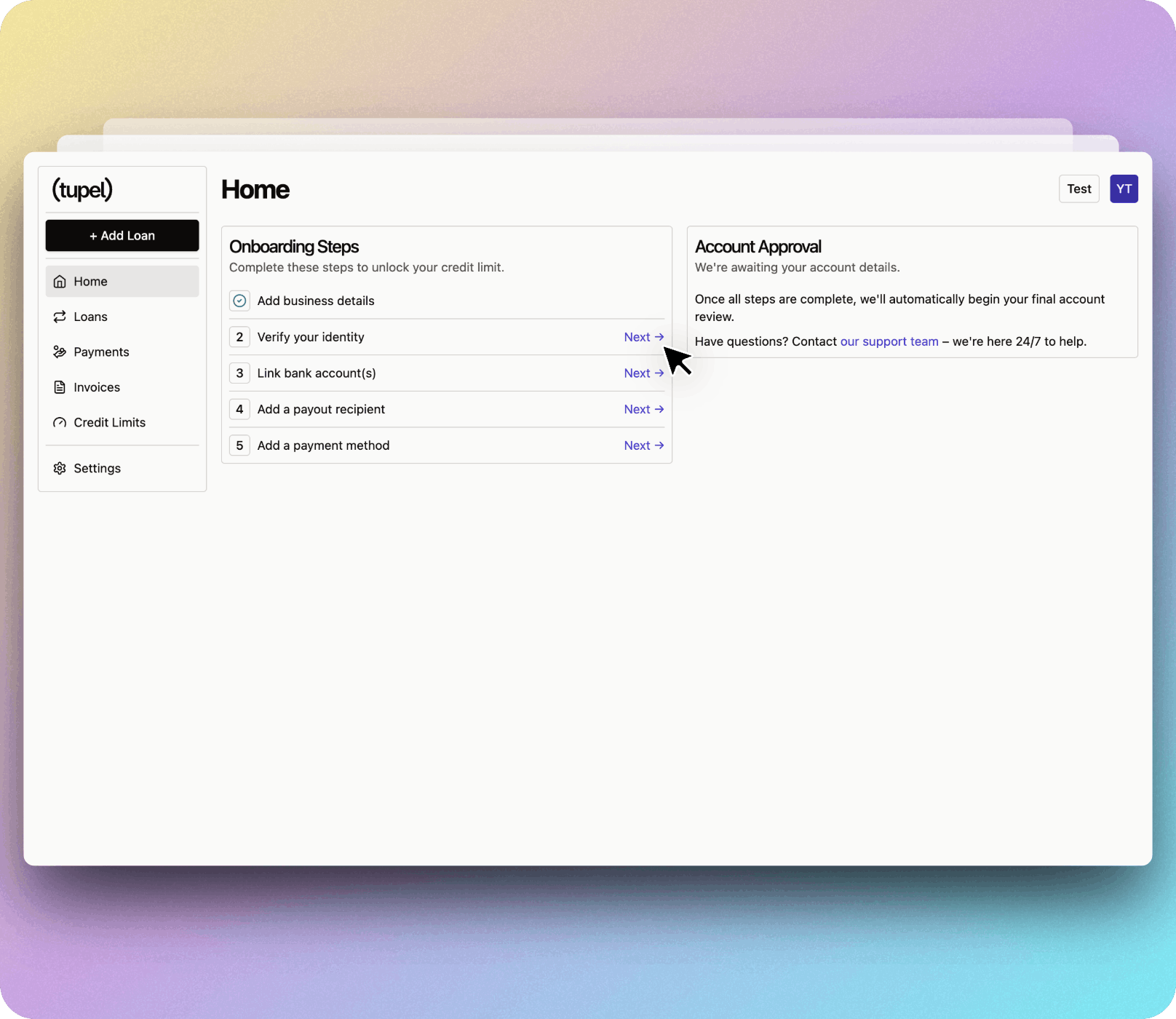
Task: Click the Credit Limits gauge icon
Action: (60, 423)
